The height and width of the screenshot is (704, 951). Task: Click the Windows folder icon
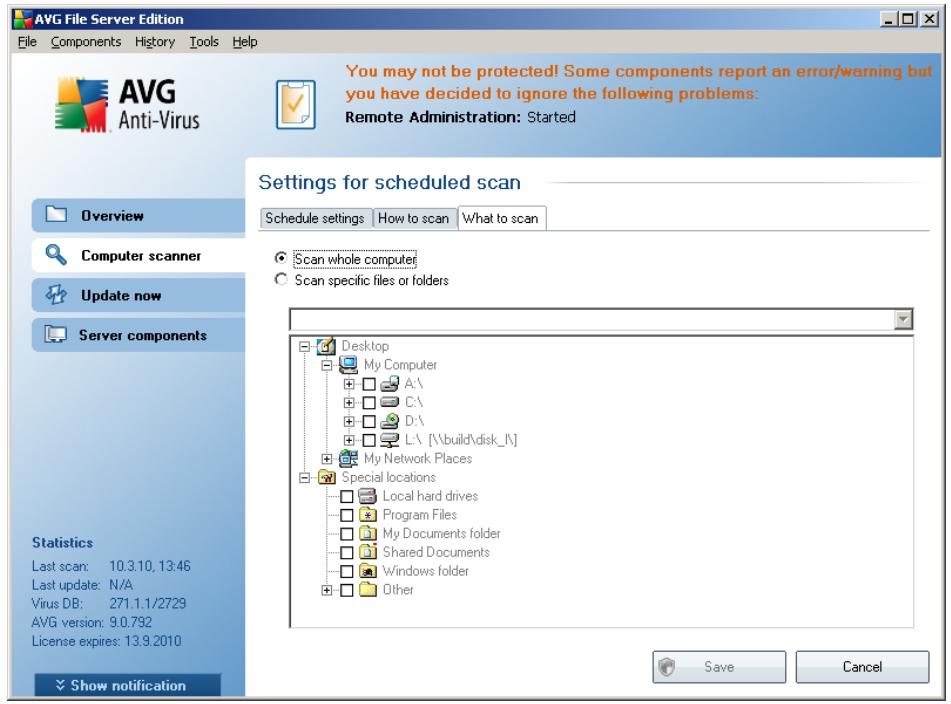pyautogui.click(x=368, y=571)
